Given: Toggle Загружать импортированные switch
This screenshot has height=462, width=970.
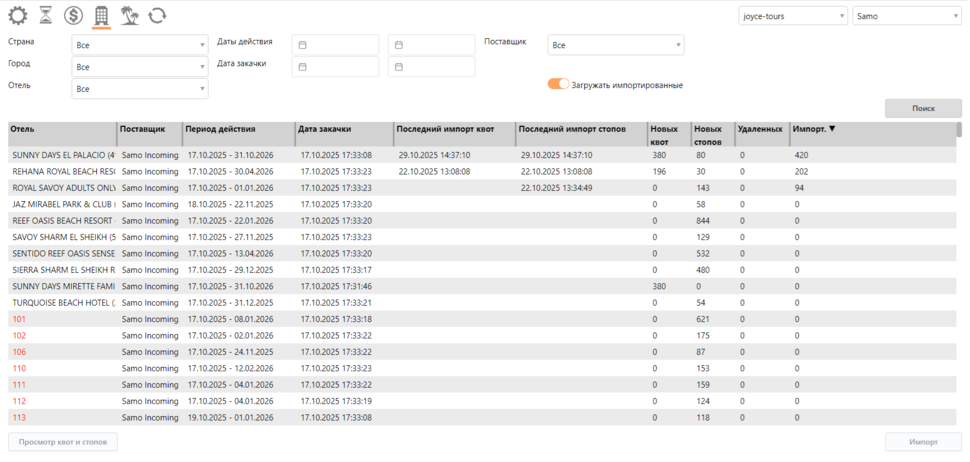Looking at the screenshot, I should (558, 84).
